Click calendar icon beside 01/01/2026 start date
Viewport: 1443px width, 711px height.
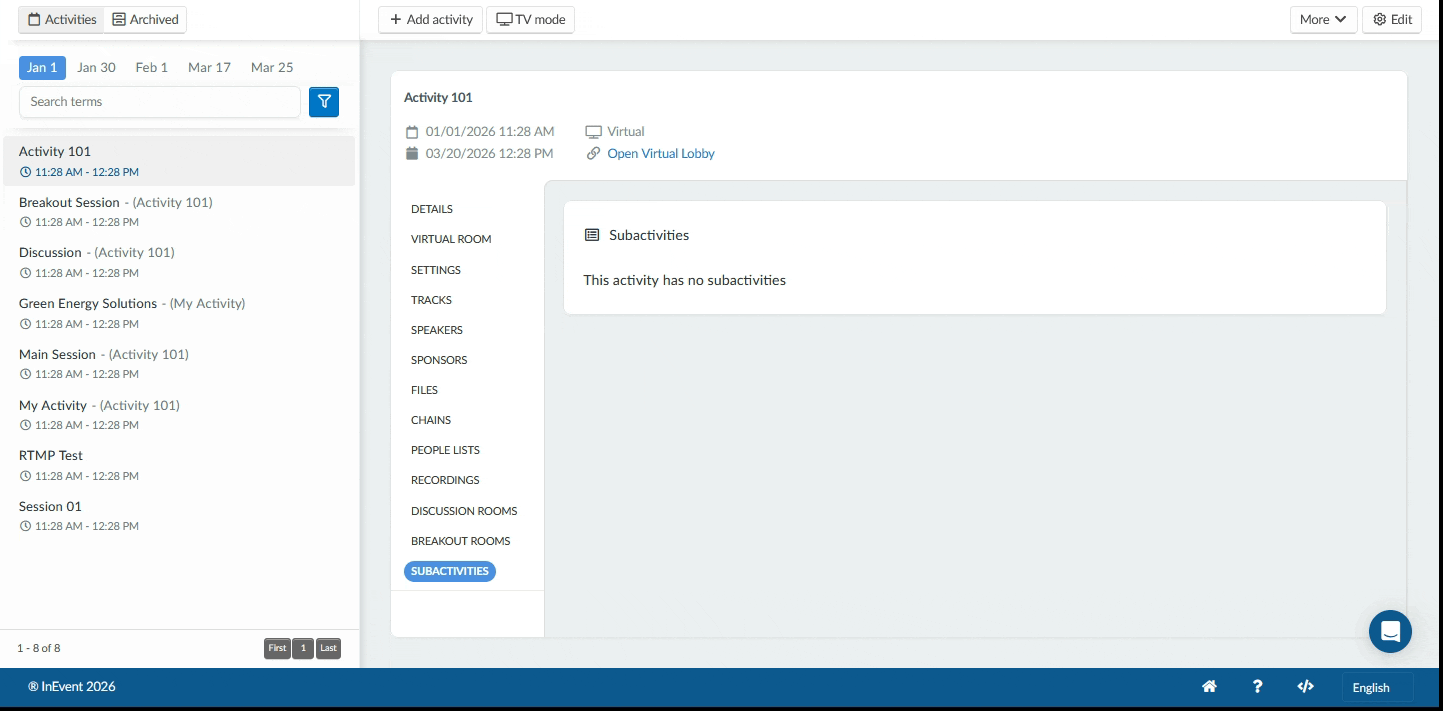[412, 132]
